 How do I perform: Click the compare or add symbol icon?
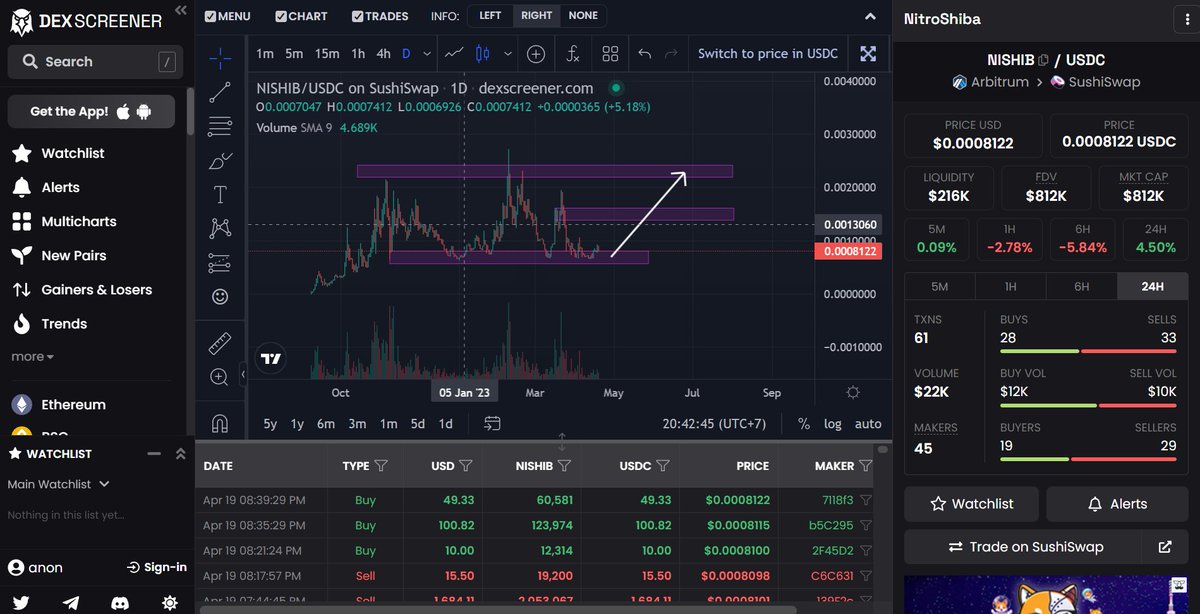(536, 53)
